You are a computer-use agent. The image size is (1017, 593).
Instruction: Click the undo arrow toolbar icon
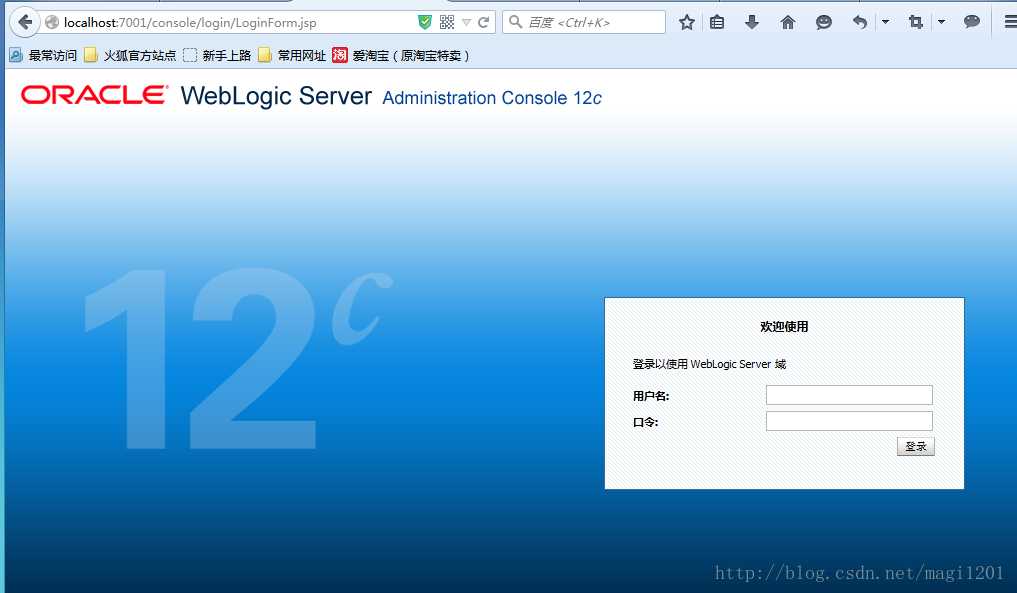pos(860,23)
